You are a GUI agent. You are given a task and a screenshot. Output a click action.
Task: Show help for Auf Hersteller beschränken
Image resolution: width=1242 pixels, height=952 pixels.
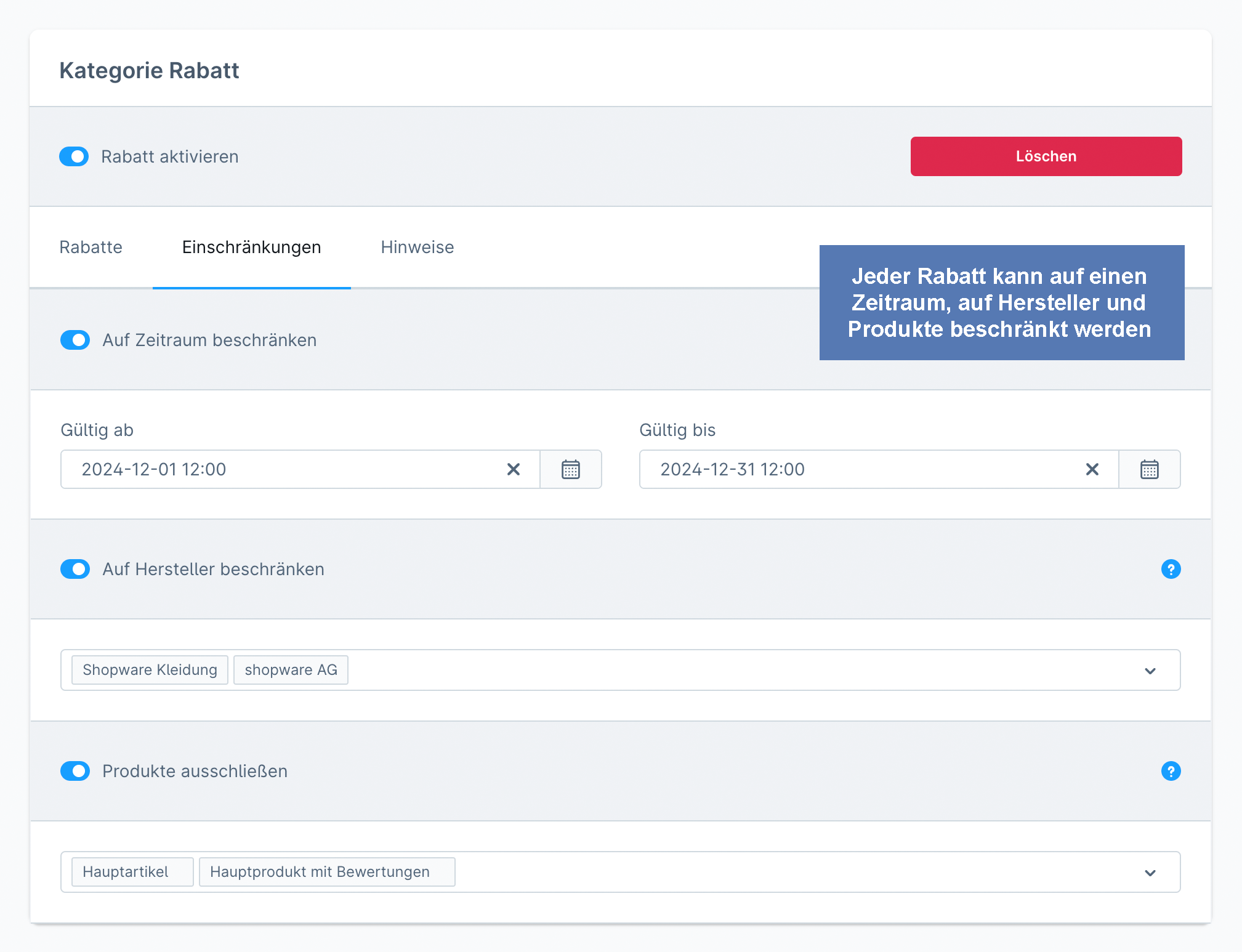point(1171,569)
